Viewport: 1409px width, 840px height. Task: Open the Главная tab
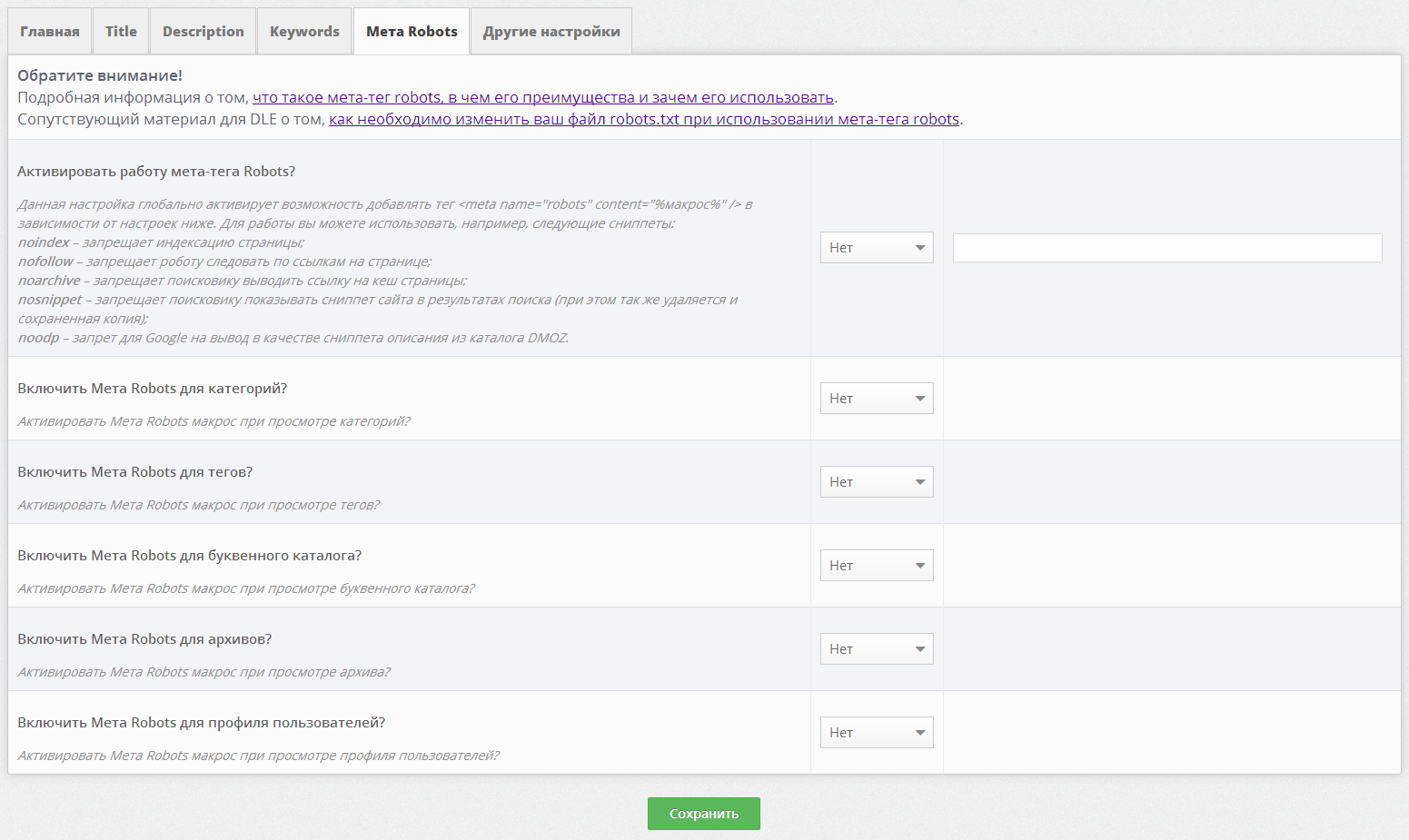[50, 32]
